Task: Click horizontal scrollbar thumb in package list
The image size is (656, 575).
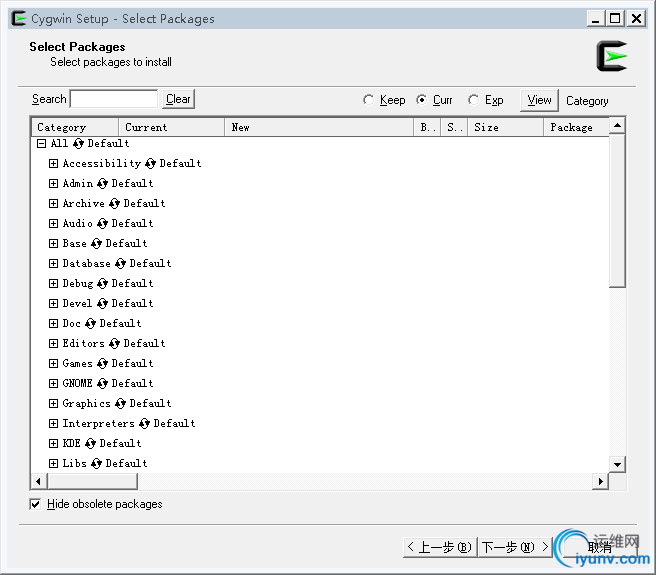Action: pyautogui.click(x=92, y=482)
